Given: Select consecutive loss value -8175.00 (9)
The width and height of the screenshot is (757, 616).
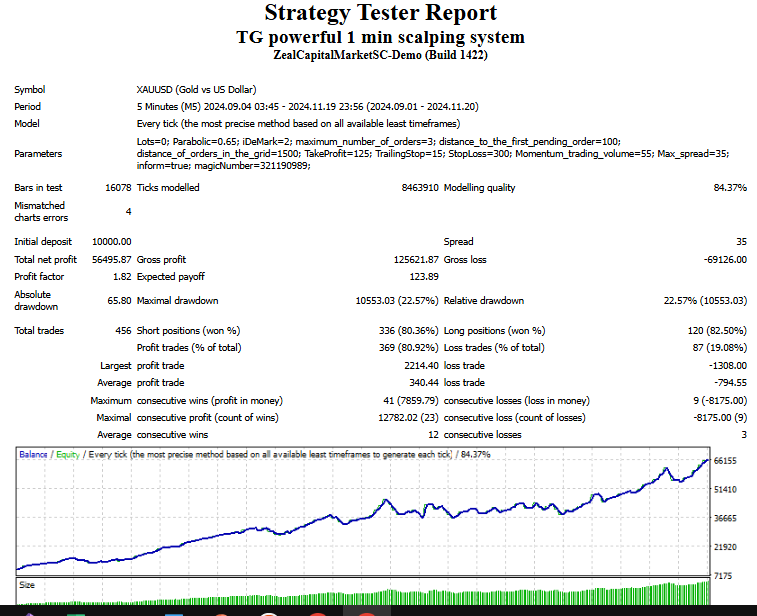Looking at the screenshot, I should (720, 418).
